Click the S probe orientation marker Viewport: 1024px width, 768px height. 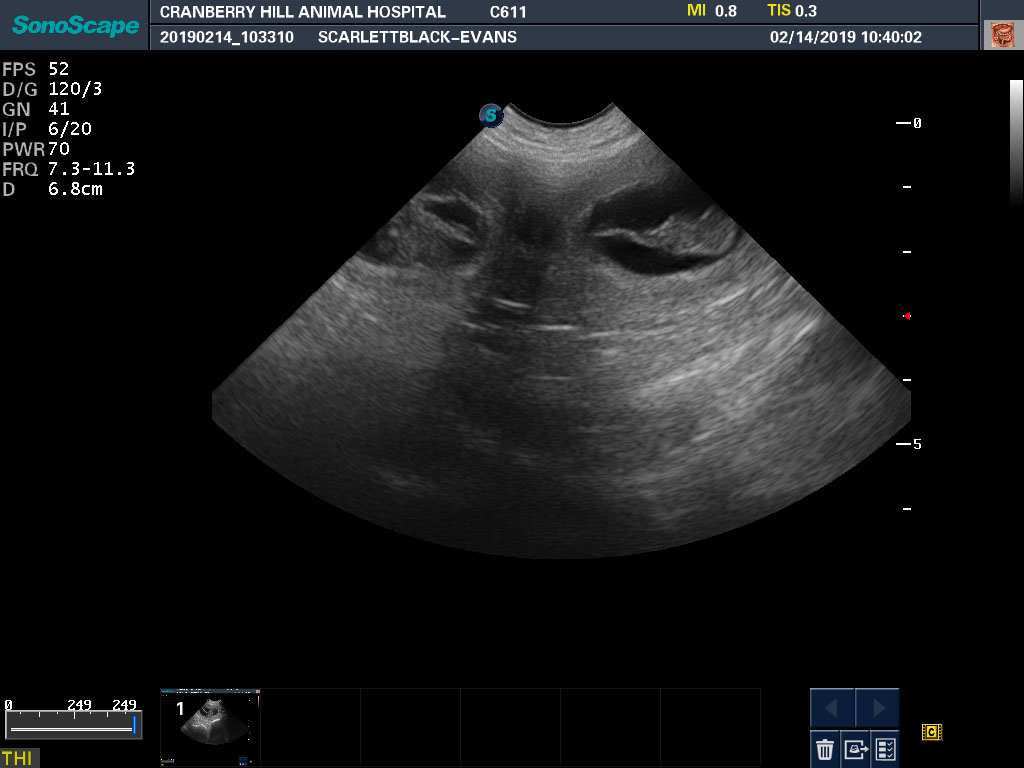(x=490, y=115)
